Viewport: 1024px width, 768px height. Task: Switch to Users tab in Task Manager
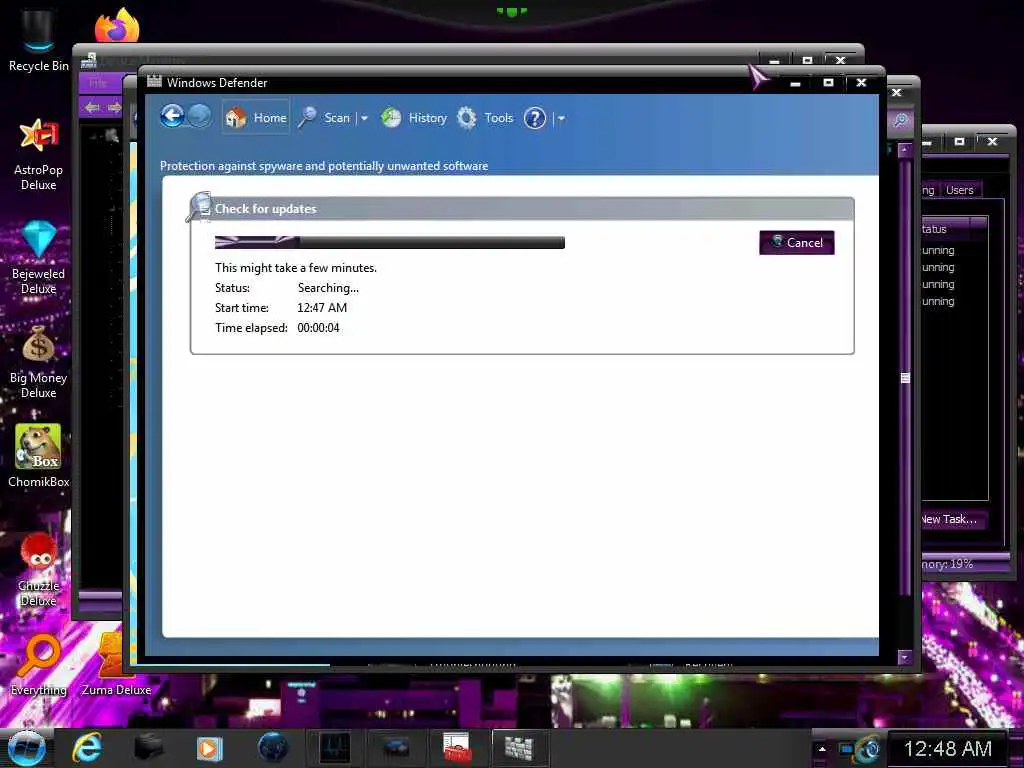click(959, 190)
